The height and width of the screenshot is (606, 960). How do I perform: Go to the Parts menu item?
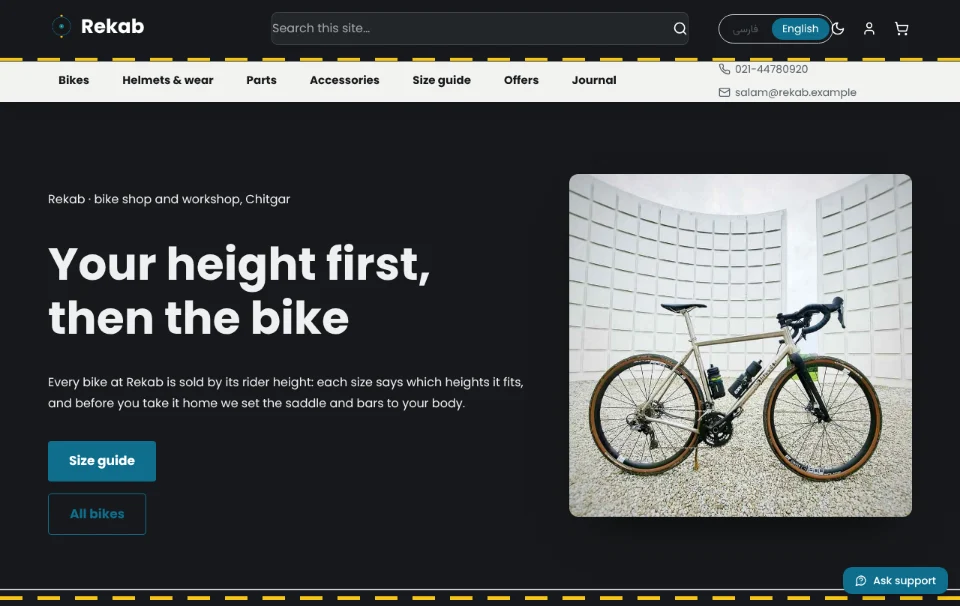click(261, 80)
